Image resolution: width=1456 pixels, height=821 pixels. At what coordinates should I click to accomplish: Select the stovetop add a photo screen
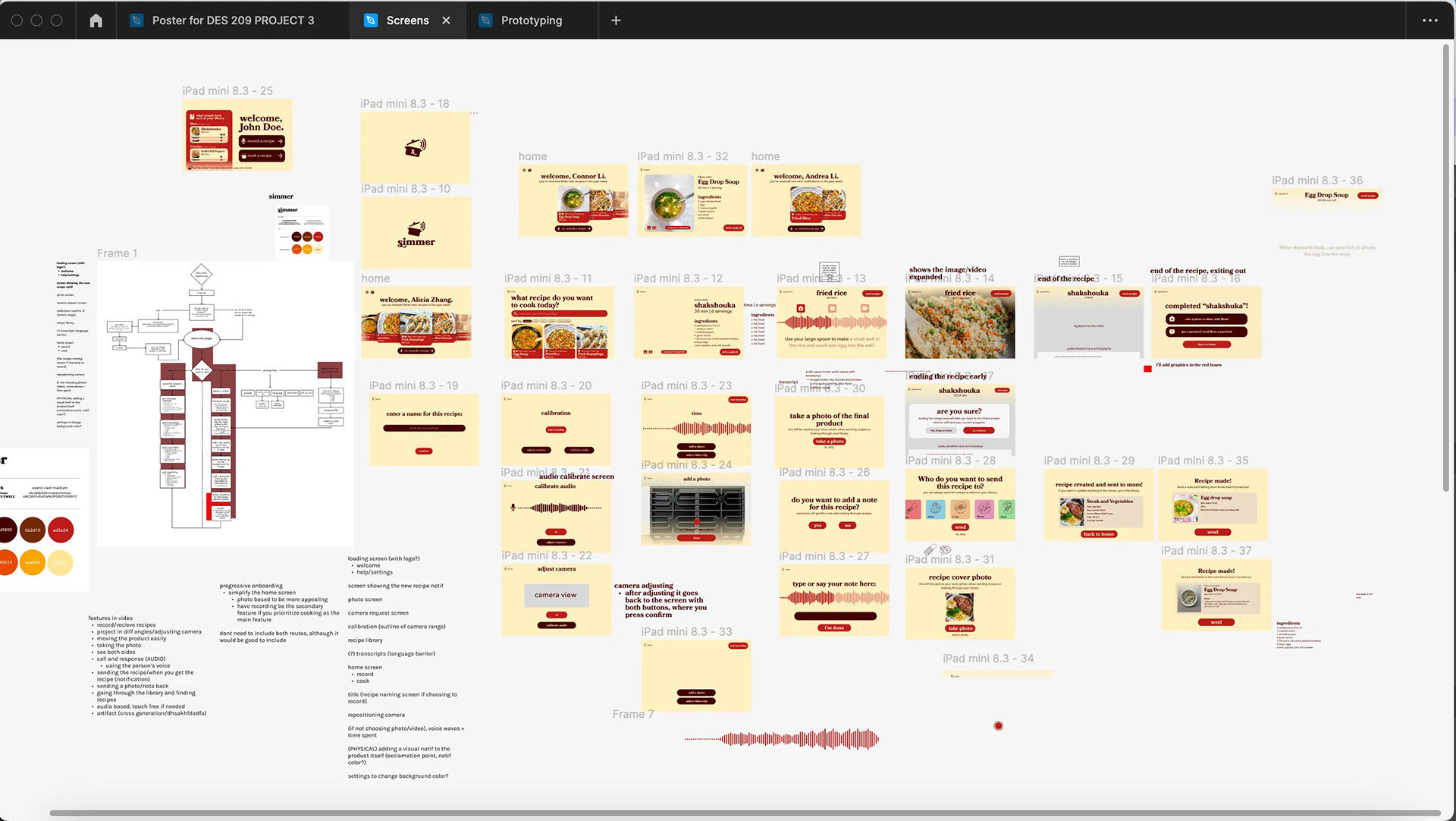[696, 509]
